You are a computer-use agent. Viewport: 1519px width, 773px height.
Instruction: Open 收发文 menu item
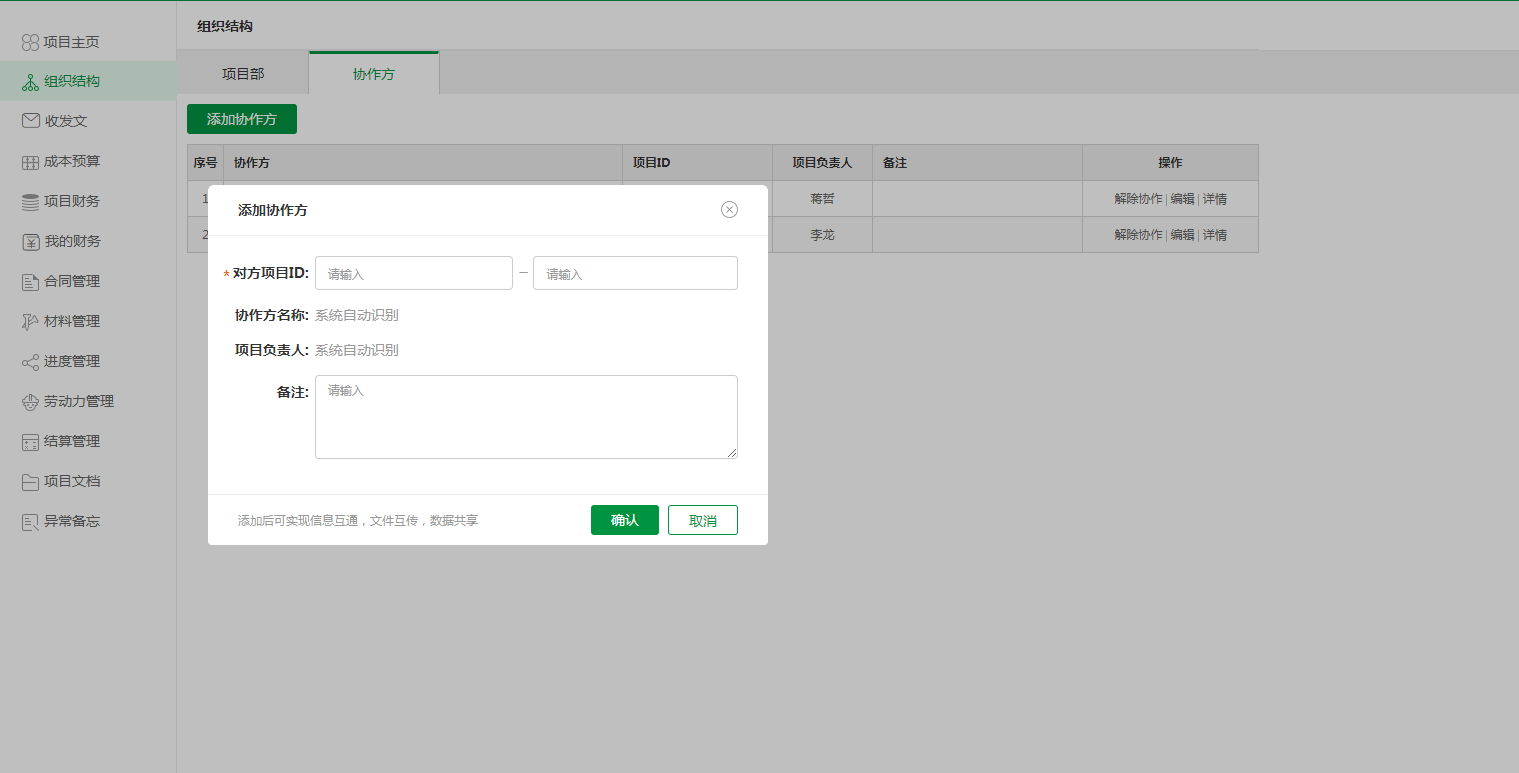[88, 121]
